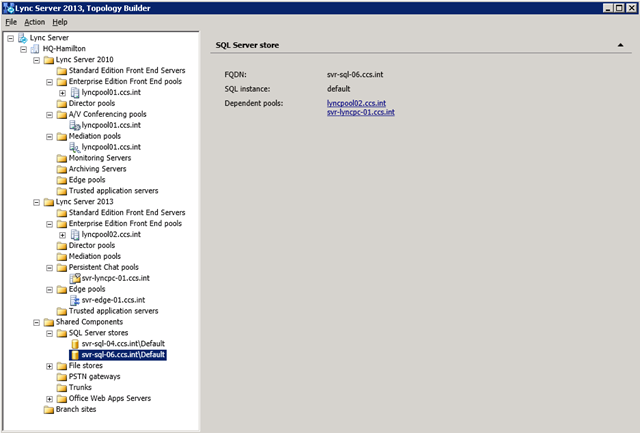This screenshot has height=433, width=640.
Task: Click the Lync Server 2010 folder icon
Action: tap(49, 60)
